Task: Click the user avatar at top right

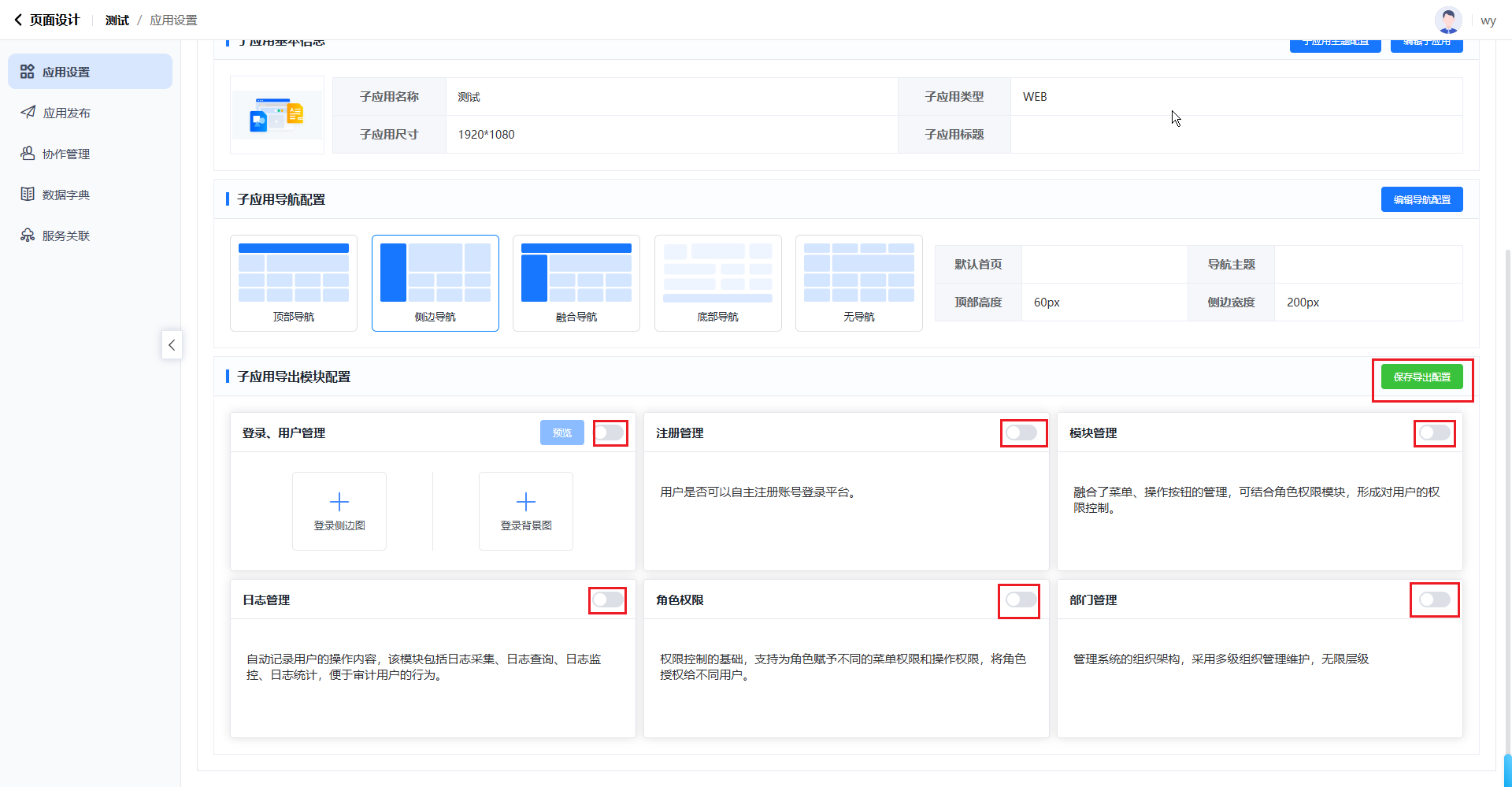Action: pos(1448,20)
